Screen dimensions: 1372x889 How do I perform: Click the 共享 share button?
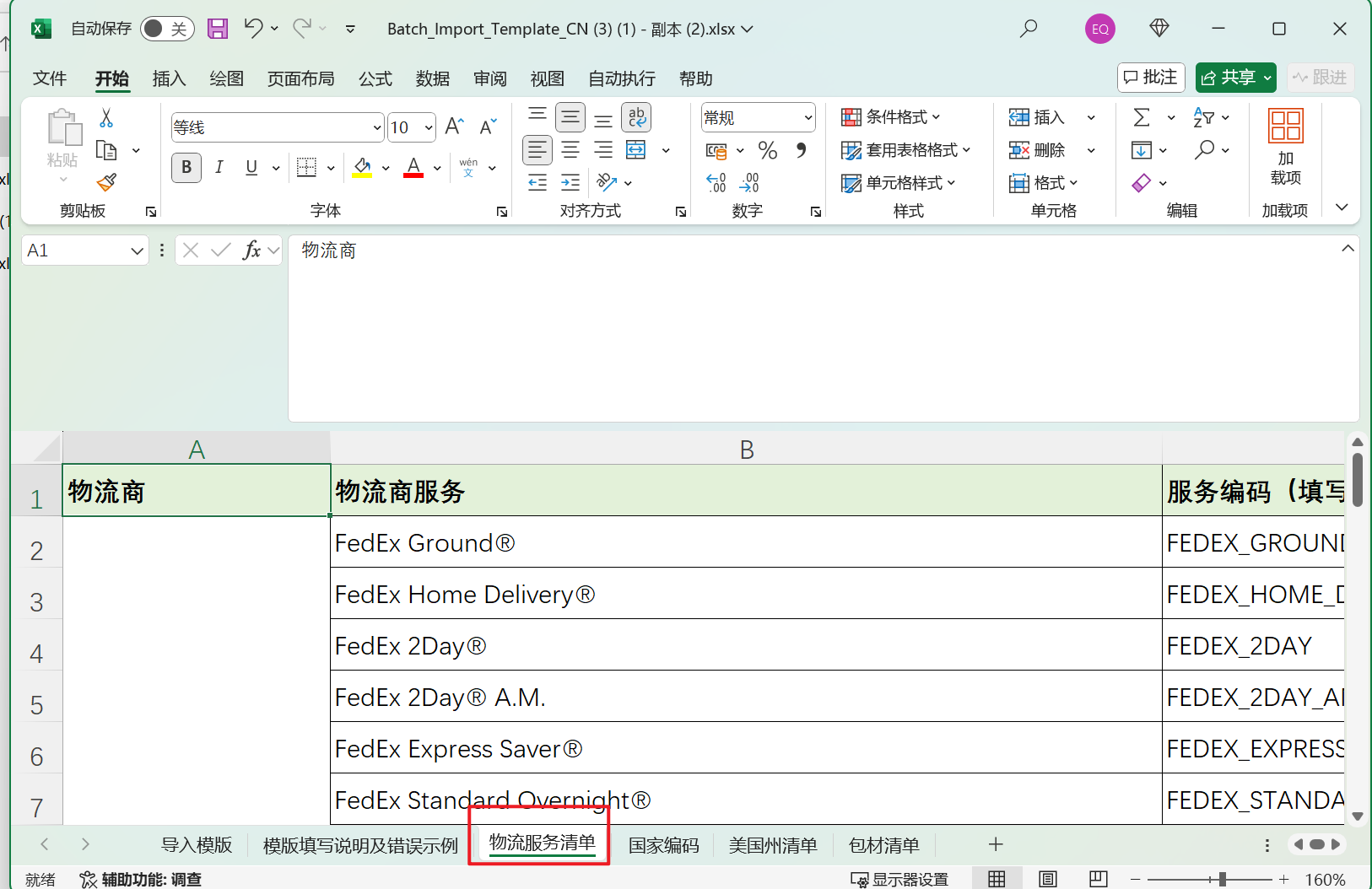[x=1235, y=78]
